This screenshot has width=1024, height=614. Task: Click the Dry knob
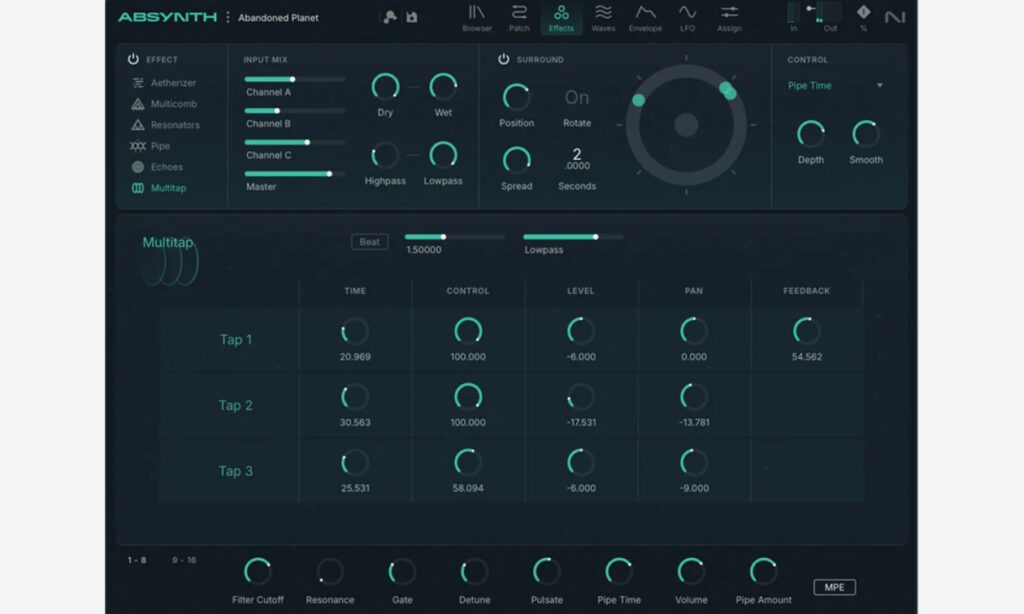tap(385, 86)
